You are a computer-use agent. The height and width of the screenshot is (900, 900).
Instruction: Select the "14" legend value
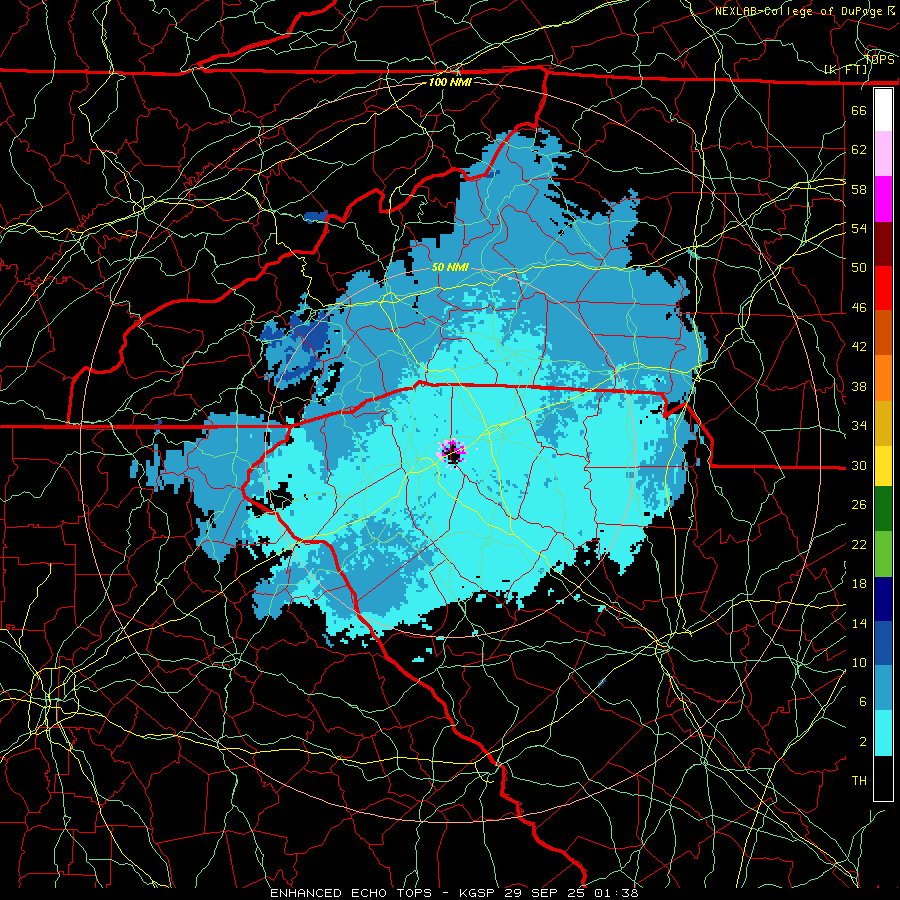(859, 623)
